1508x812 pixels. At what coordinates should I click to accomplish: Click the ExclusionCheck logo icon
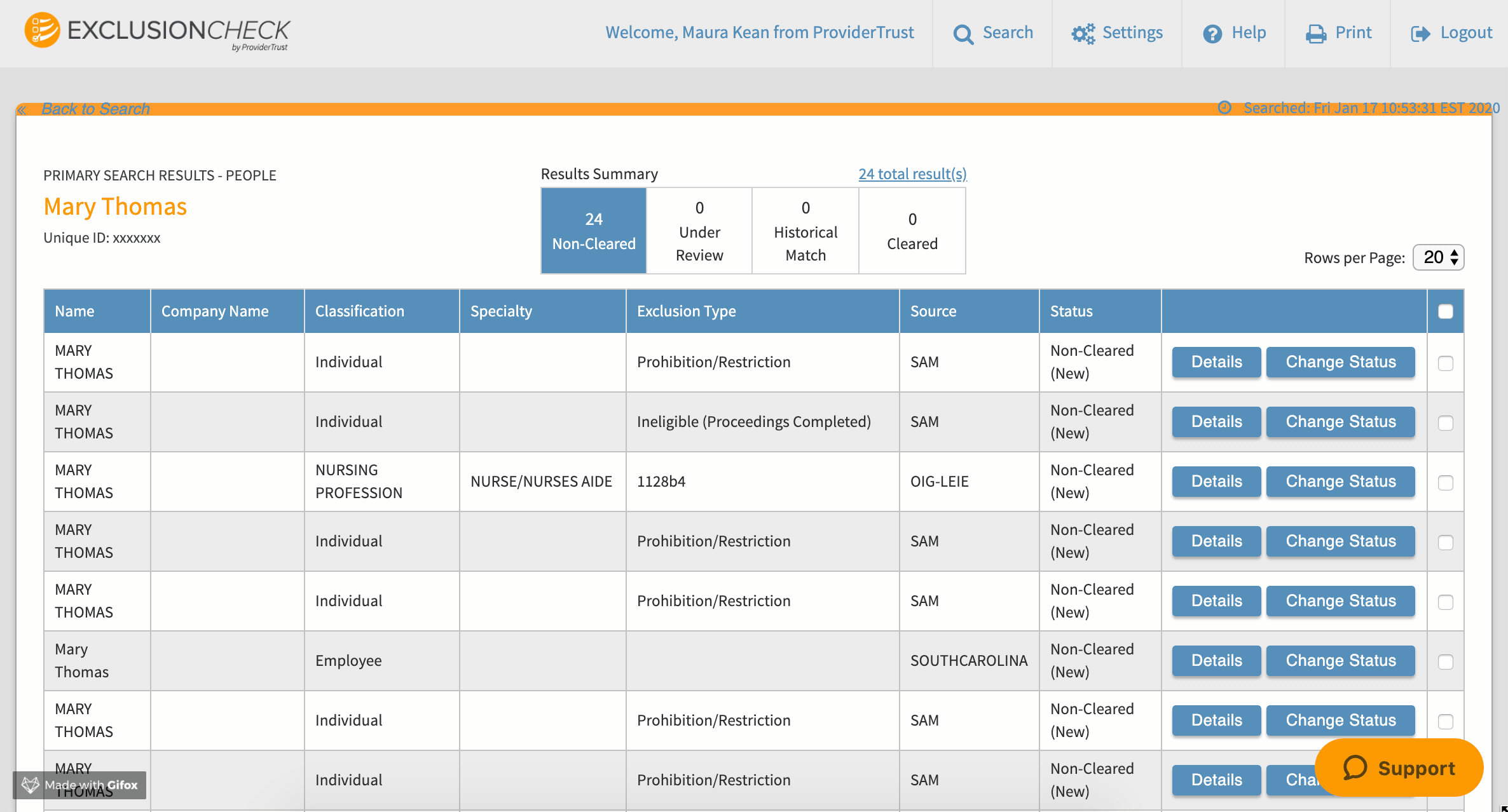[x=42, y=30]
